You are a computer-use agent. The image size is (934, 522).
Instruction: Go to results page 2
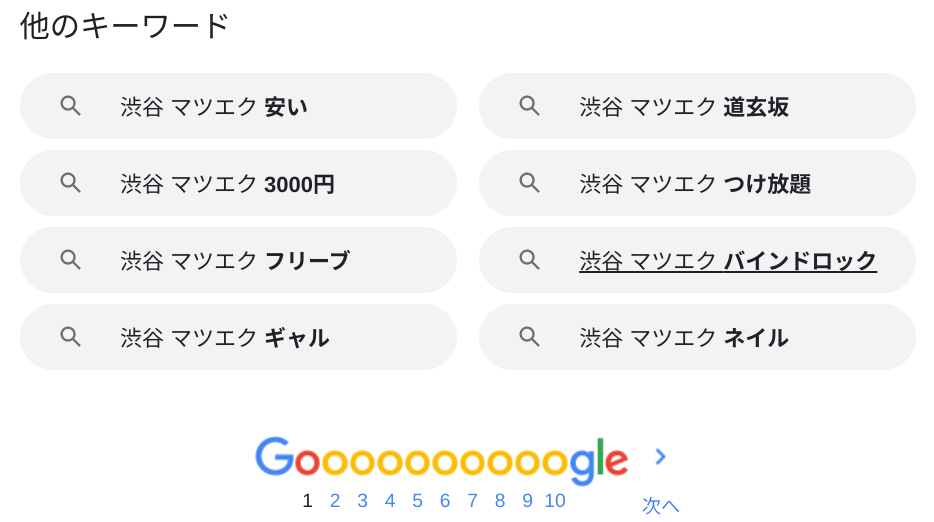tap(335, 501)
